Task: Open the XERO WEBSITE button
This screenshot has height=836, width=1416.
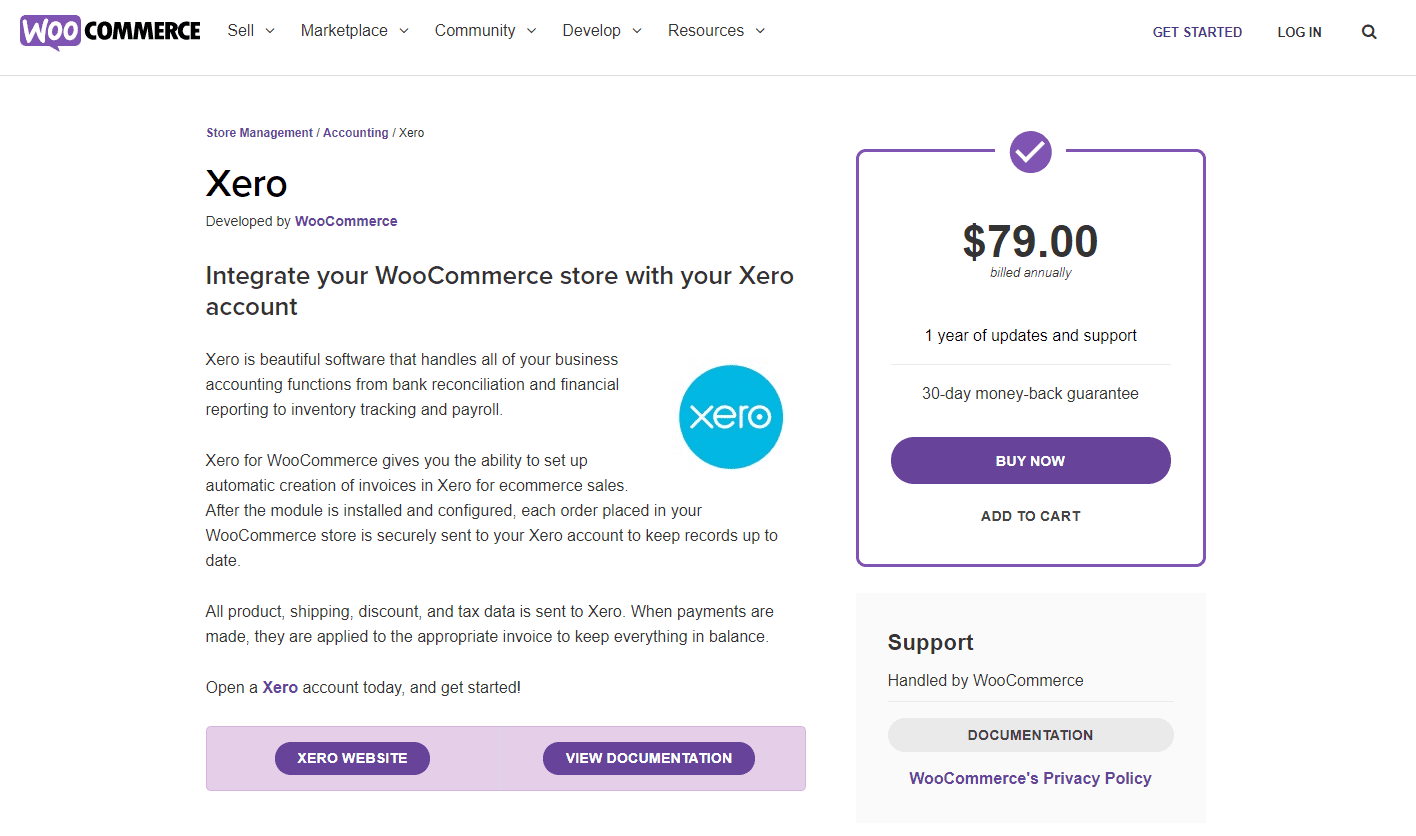Action: 352,758
